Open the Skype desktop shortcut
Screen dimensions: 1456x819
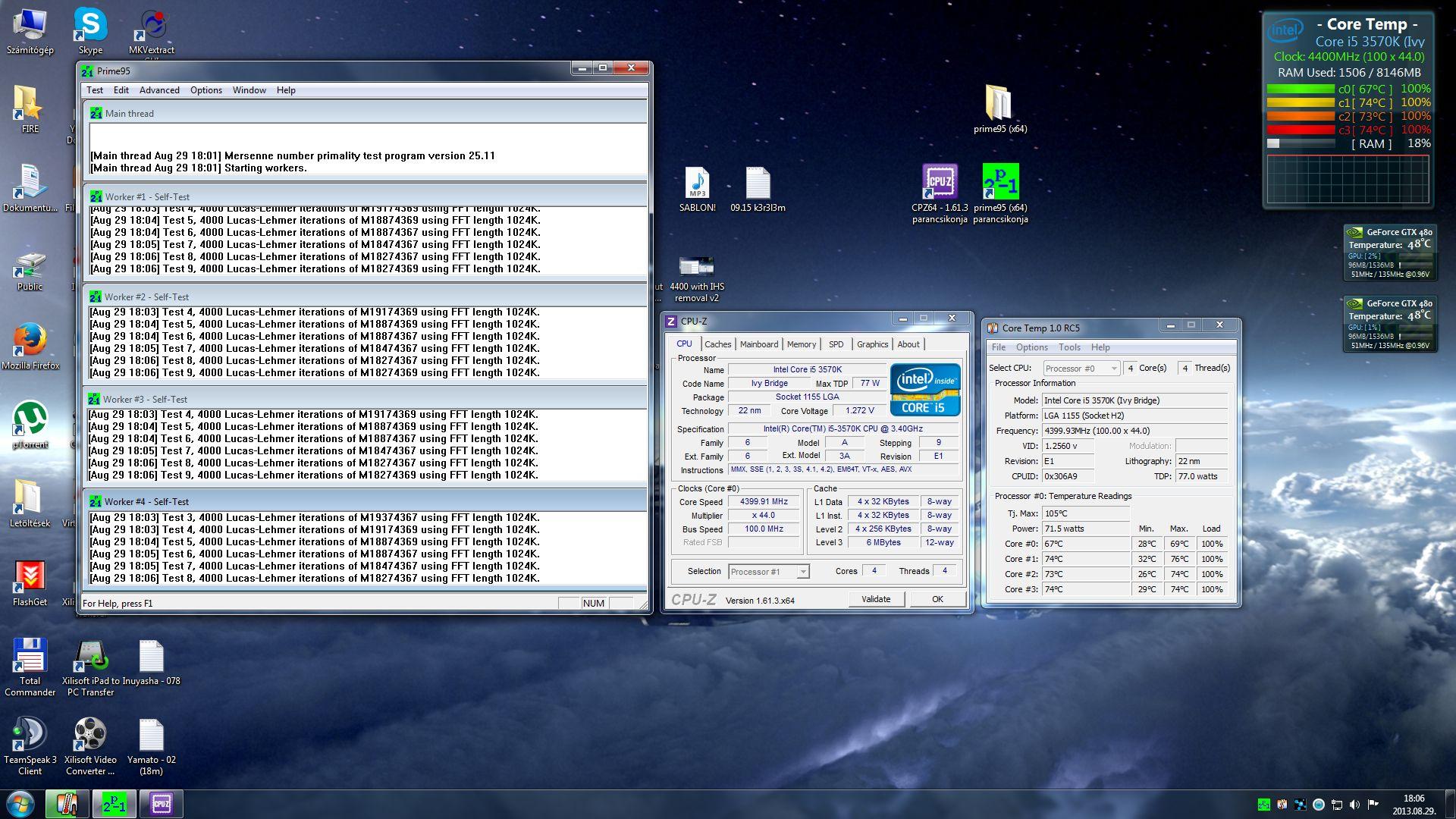point(90,32)
